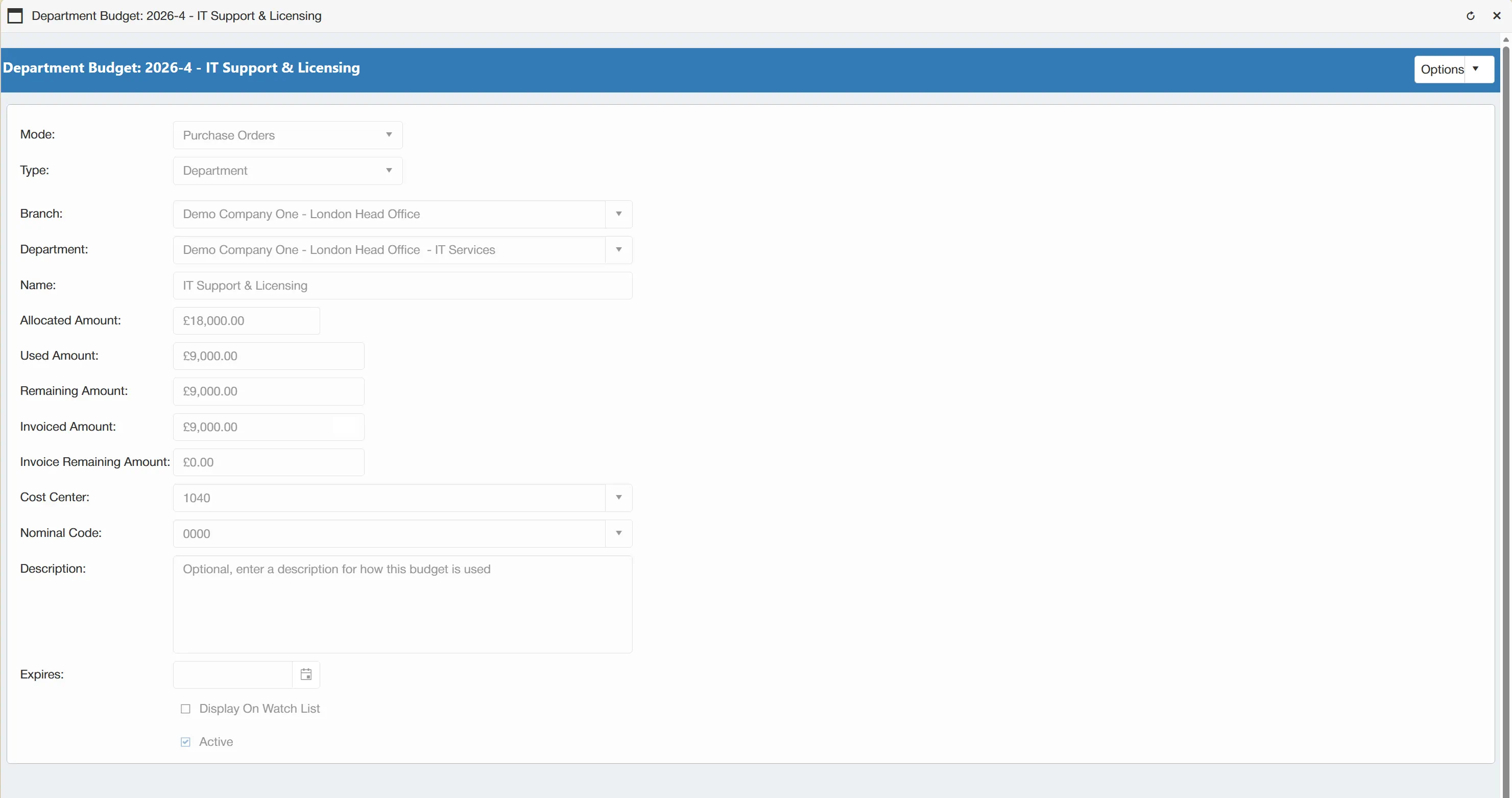Click the Invoice Remaining Amount label
The image size is (1512, 798).
click(95, 461)
